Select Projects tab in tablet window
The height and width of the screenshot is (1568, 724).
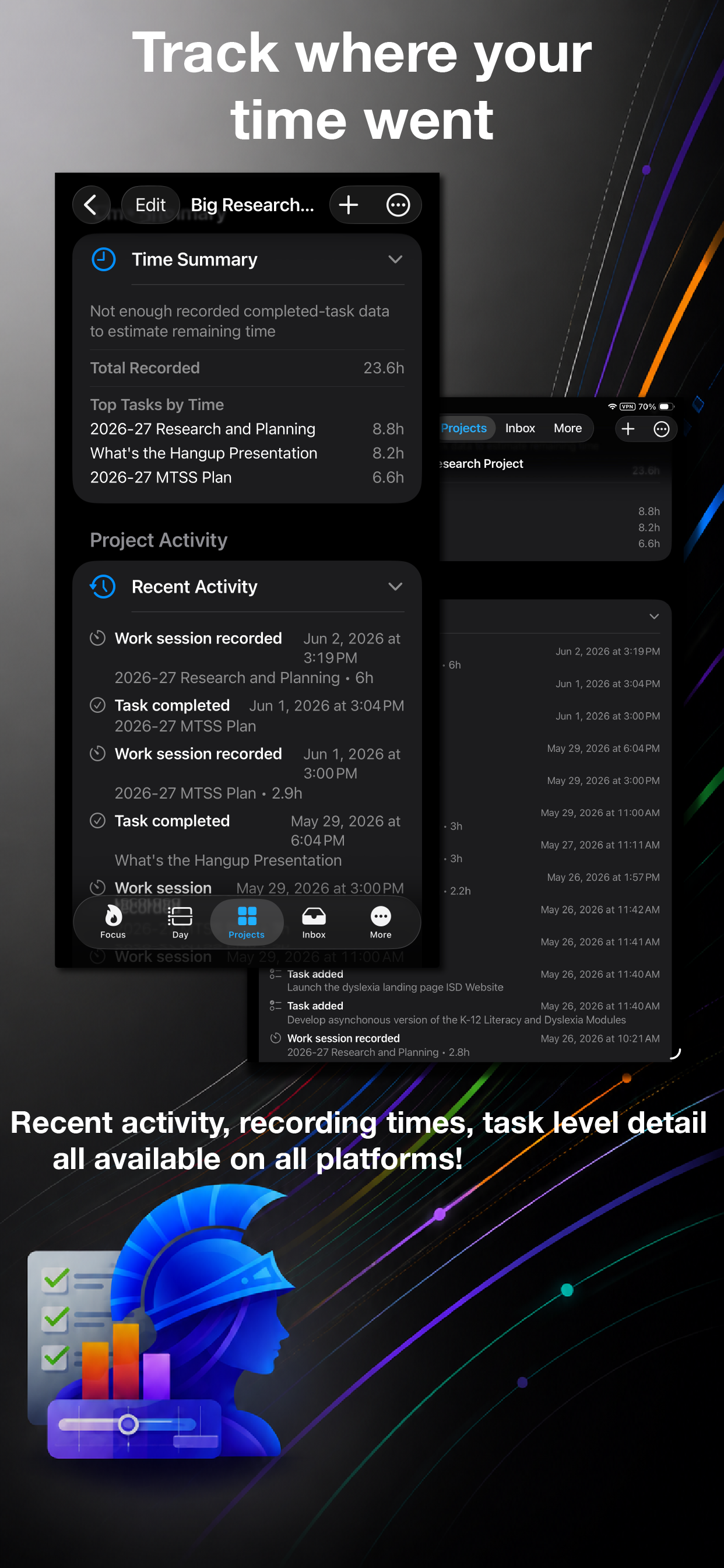(463, 428)
